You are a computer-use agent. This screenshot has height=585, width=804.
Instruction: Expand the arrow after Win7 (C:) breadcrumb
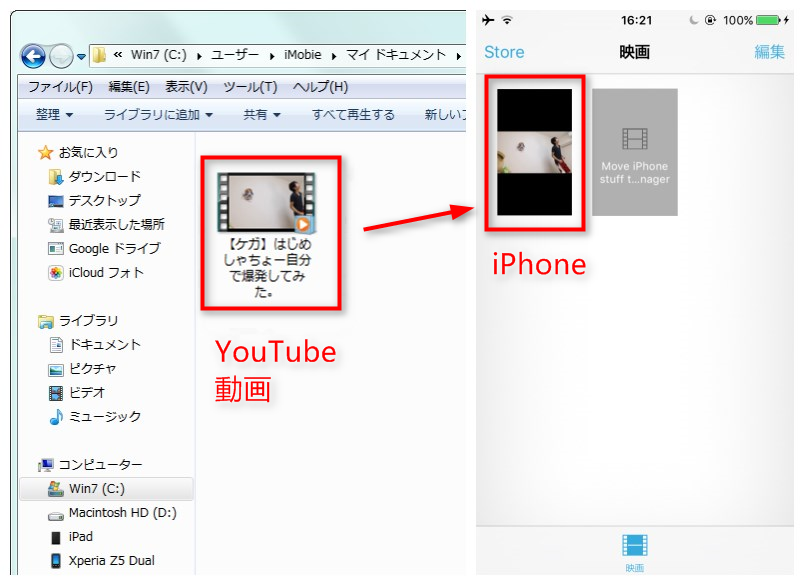tap(199, 56)
